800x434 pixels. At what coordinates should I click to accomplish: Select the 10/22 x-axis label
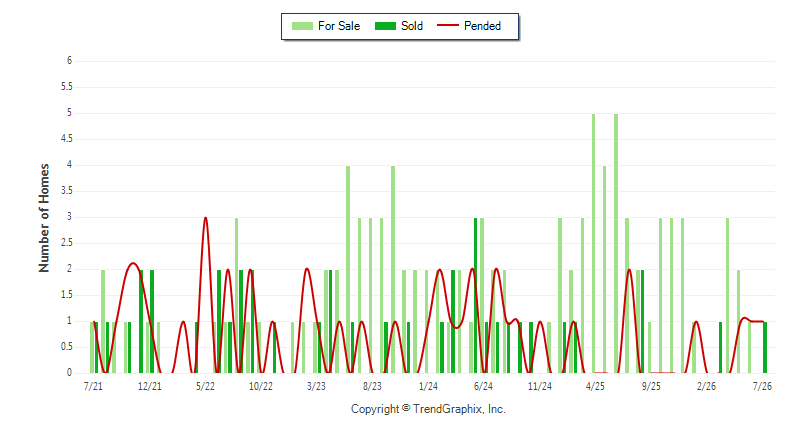pyautogui.click(x=261, y=386)
